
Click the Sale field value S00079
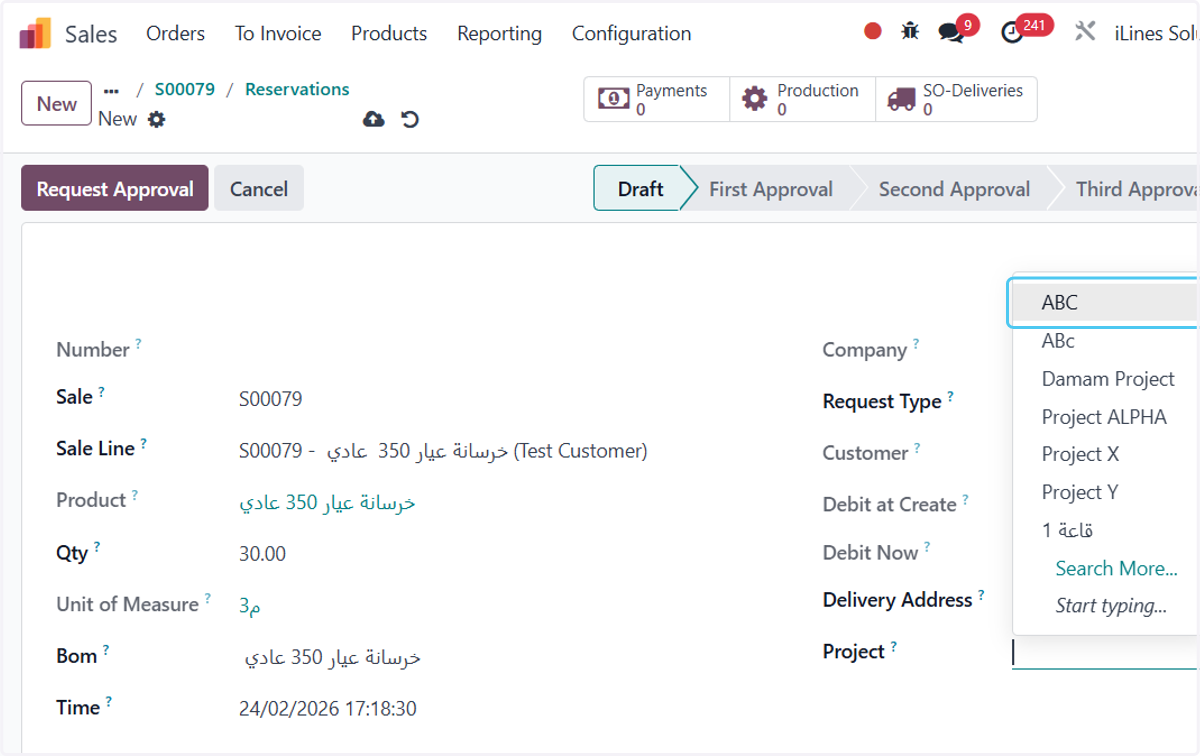pyautogui.click(x=270, y=399)
